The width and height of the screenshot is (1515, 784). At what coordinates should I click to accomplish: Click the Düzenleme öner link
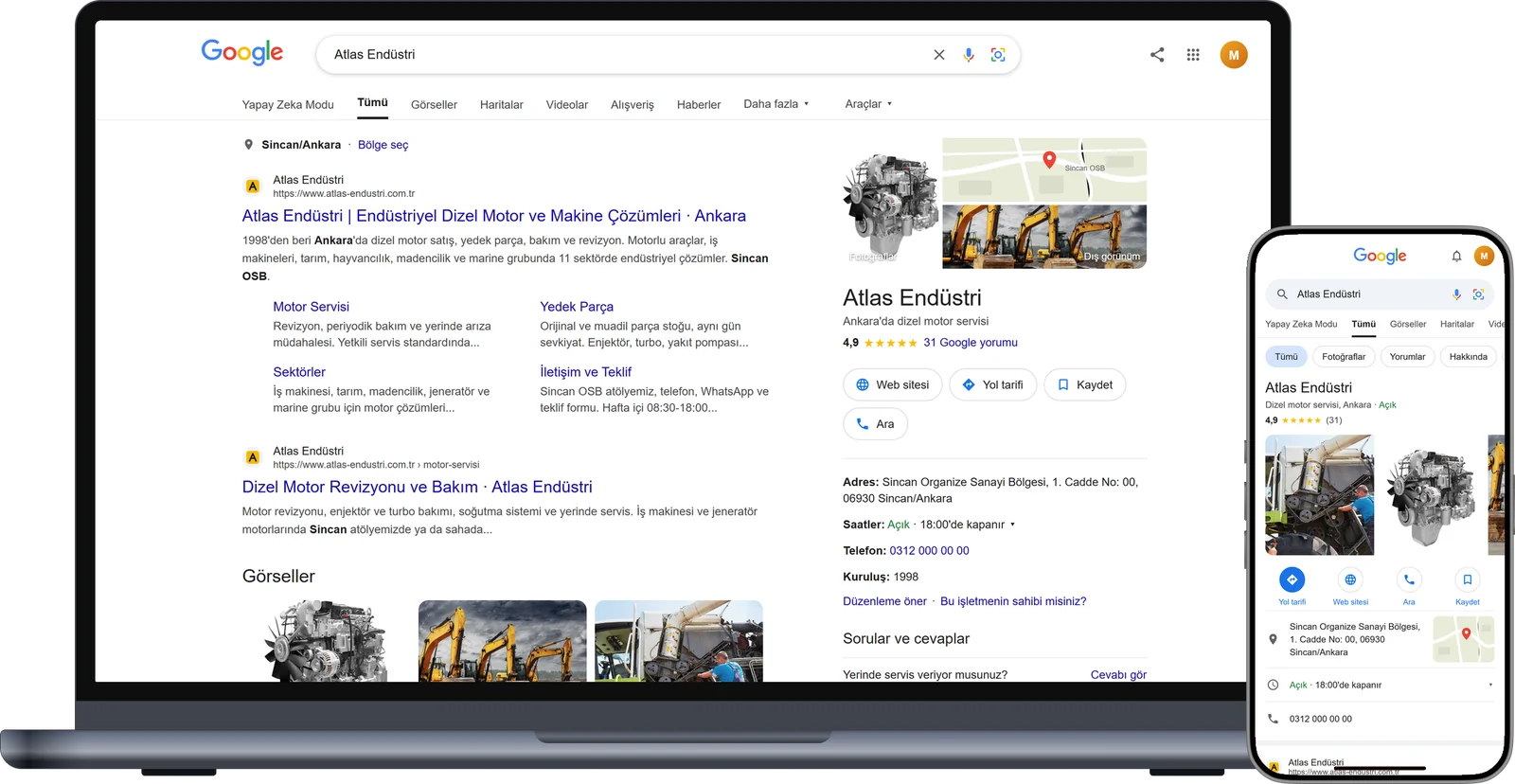click(x=884, y=601)
